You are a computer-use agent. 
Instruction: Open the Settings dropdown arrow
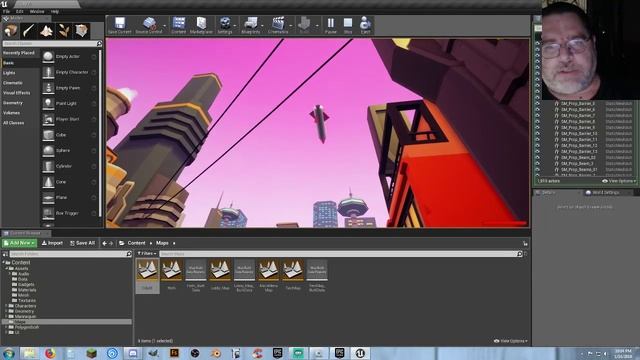235,26
